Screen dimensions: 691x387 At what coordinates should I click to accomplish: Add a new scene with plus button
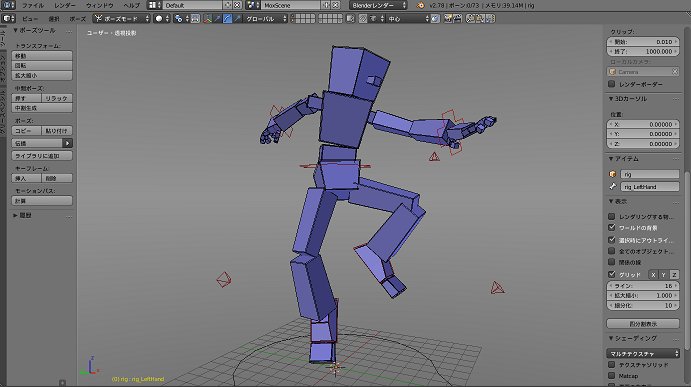[x=326, y=5]
